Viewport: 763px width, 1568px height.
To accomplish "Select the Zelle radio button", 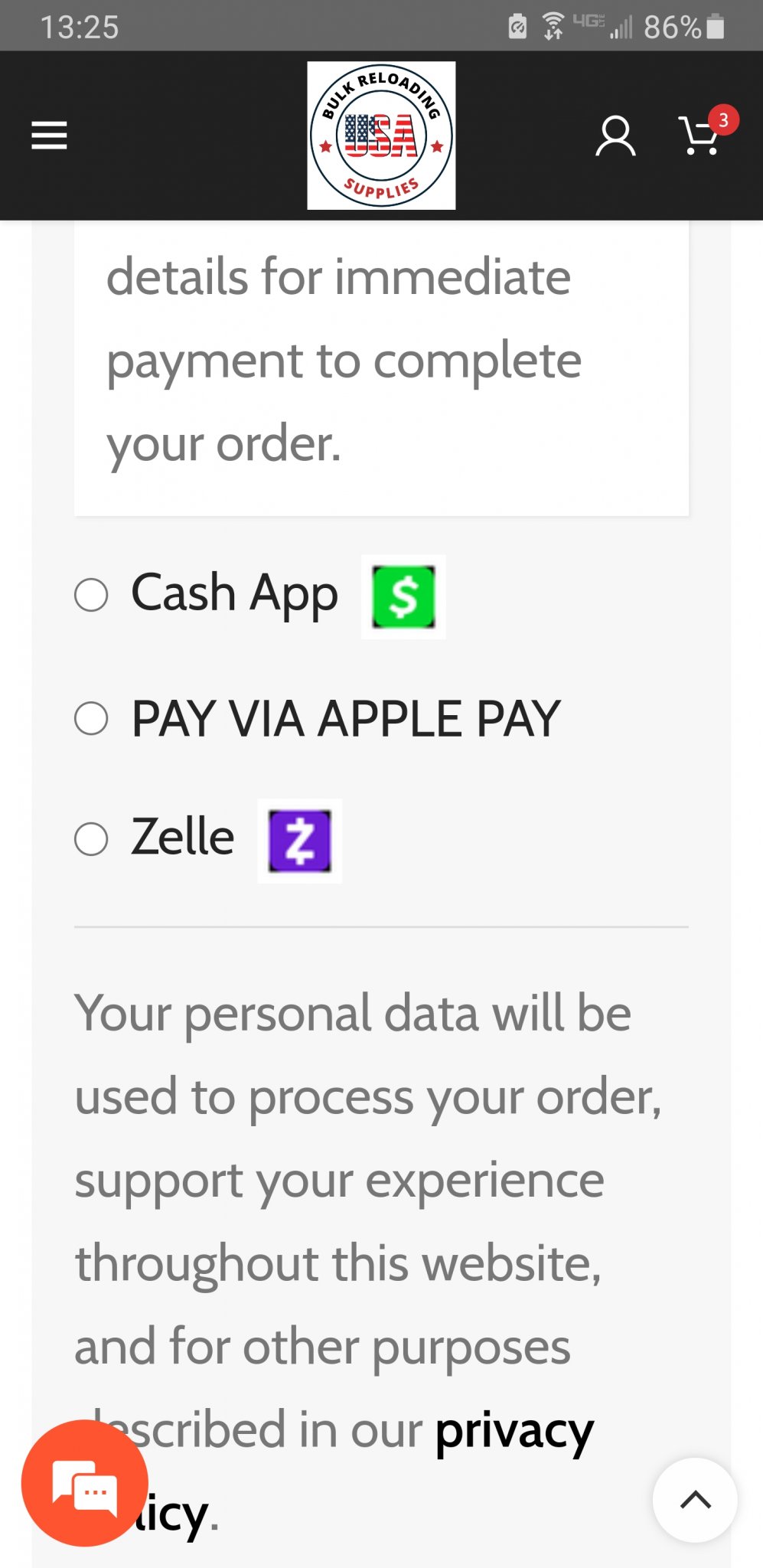I will coord(91,839).
